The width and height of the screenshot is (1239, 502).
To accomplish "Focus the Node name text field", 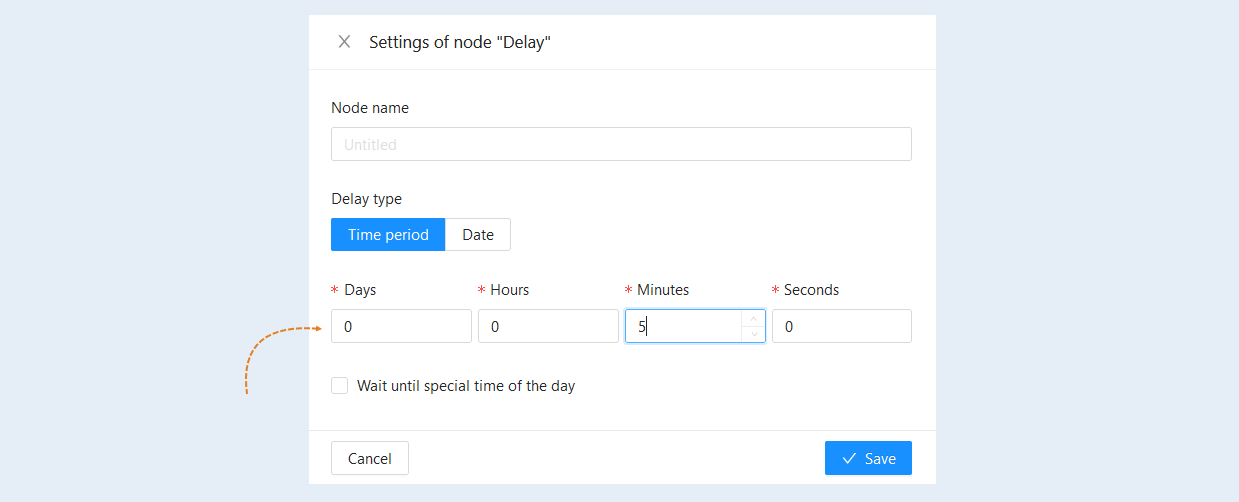I will pos(621,144).
